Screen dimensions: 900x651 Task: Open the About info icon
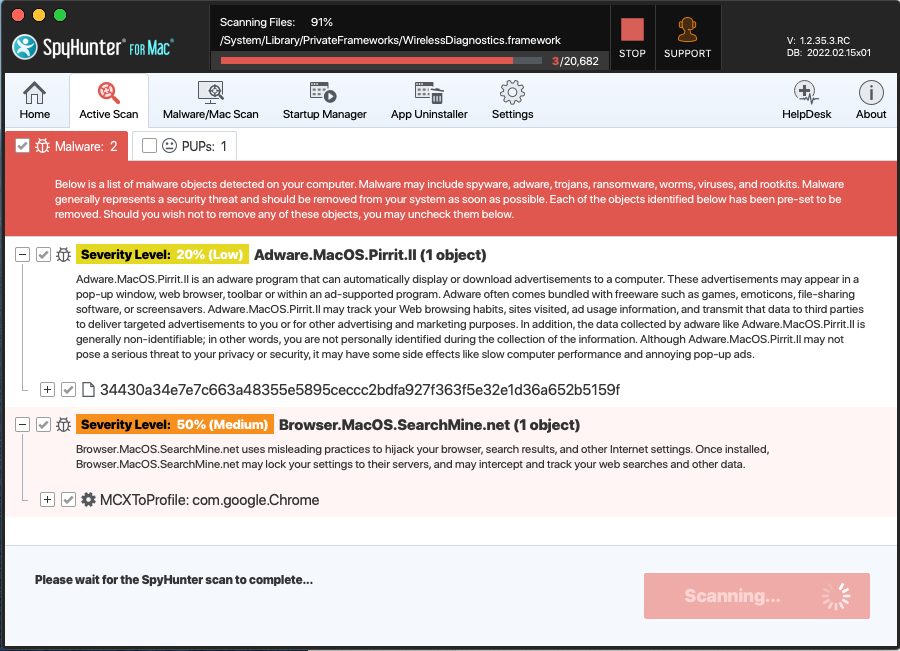click(871, 92)
